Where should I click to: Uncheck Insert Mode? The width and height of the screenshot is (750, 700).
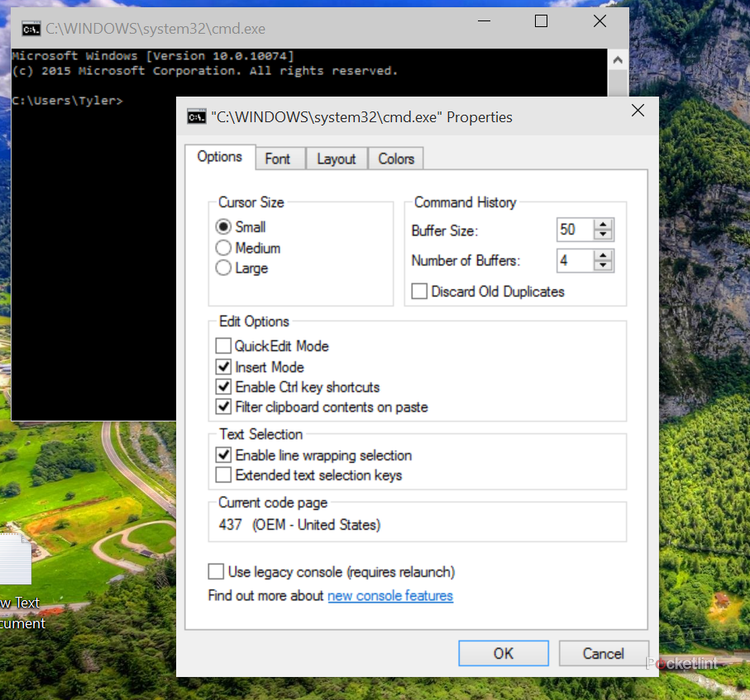[x=223, y=367]
